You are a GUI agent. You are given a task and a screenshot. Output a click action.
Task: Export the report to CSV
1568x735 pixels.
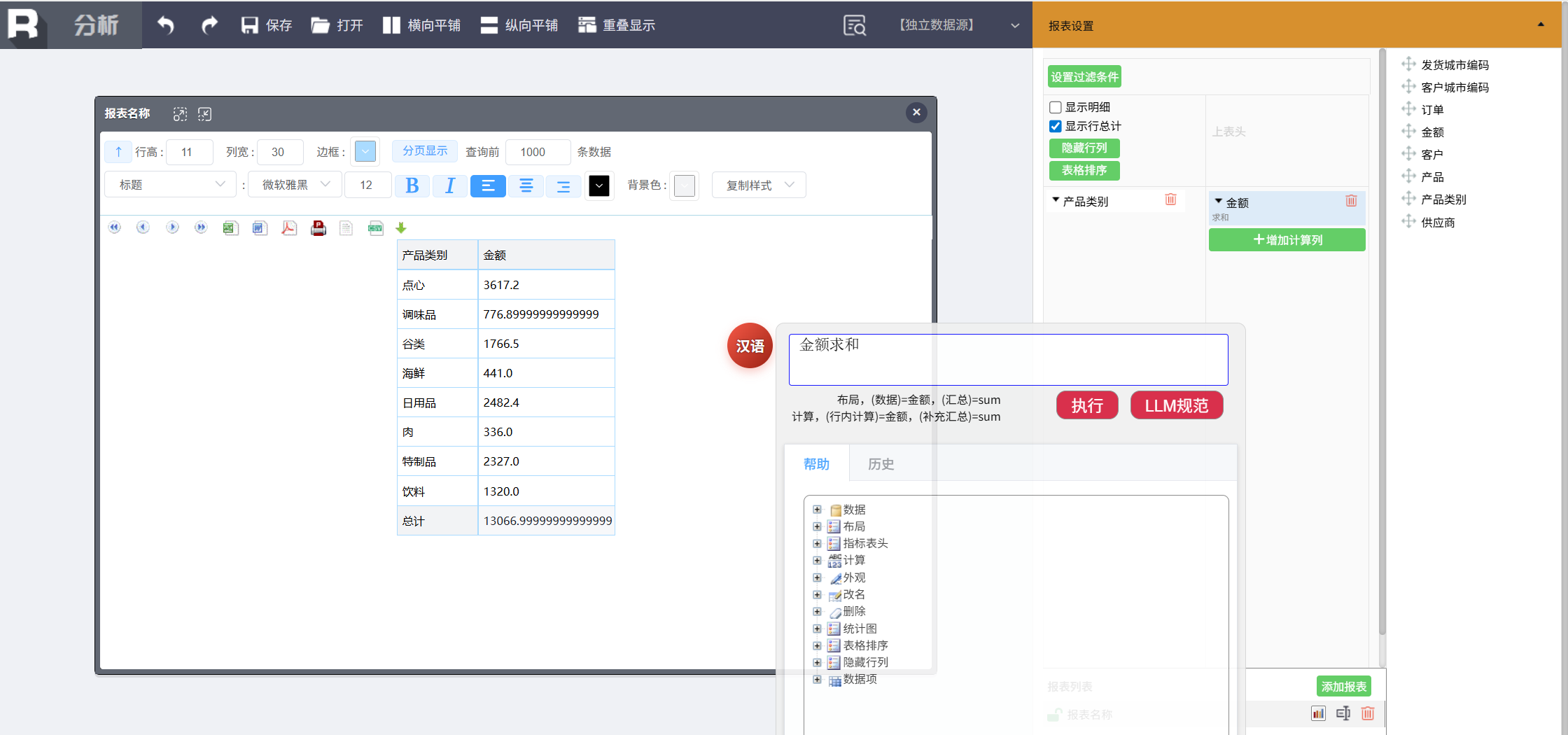tap(376, 227)
